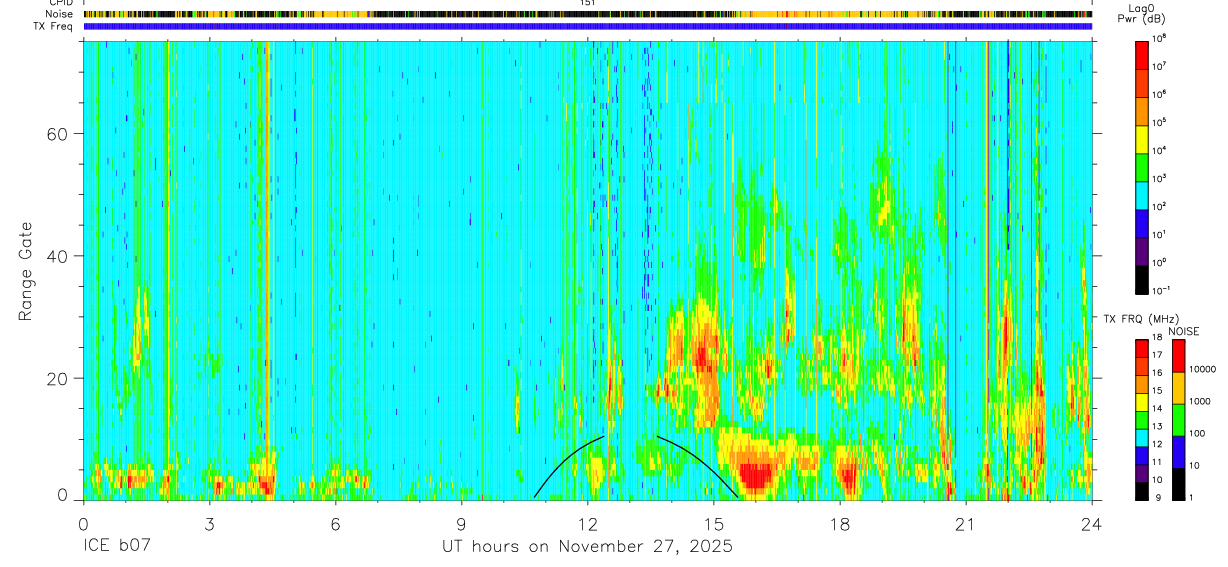Click the black 9–10 MHz TX FRQ swatch
Image resolution: width=1228 pixels, height=567 pixels.
click(x=1142, y=490)
